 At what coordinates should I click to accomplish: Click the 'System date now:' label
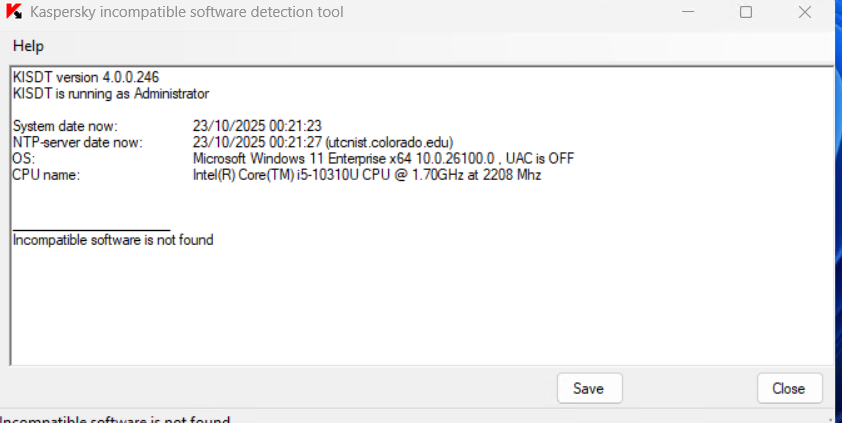[65, 126]
